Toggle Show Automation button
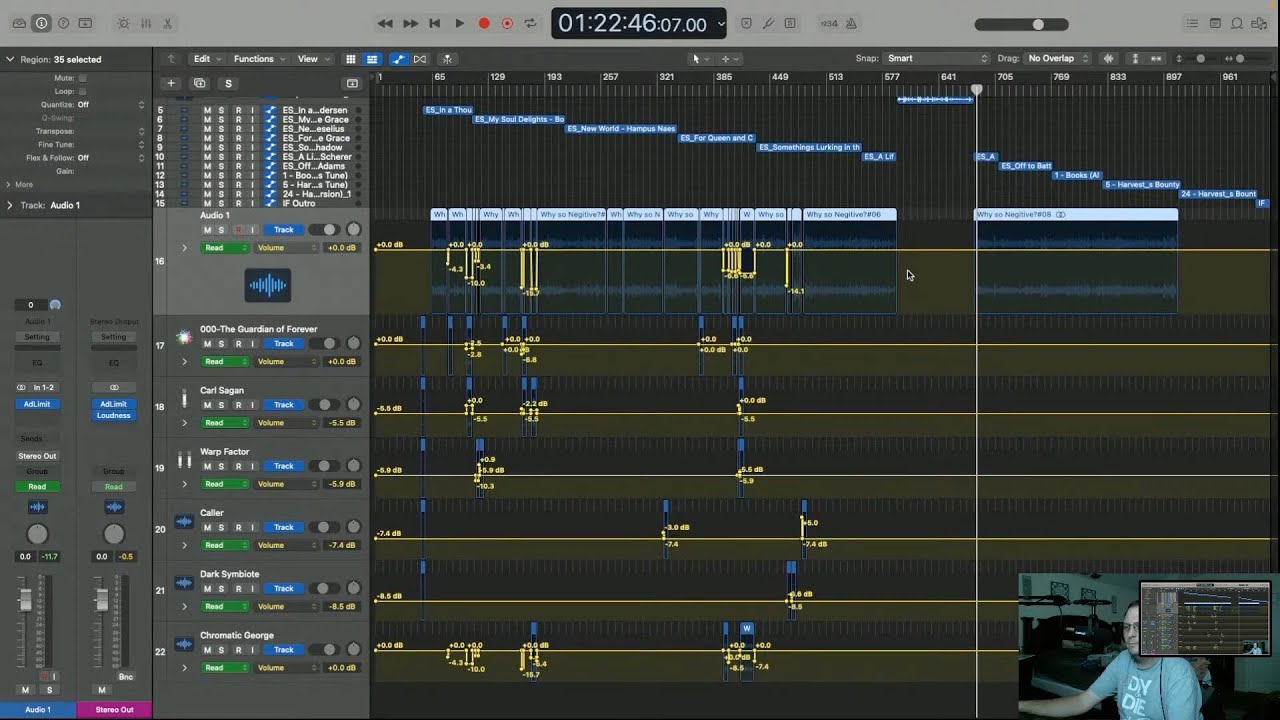This screenshot has width=1280, height=720. 399,59
